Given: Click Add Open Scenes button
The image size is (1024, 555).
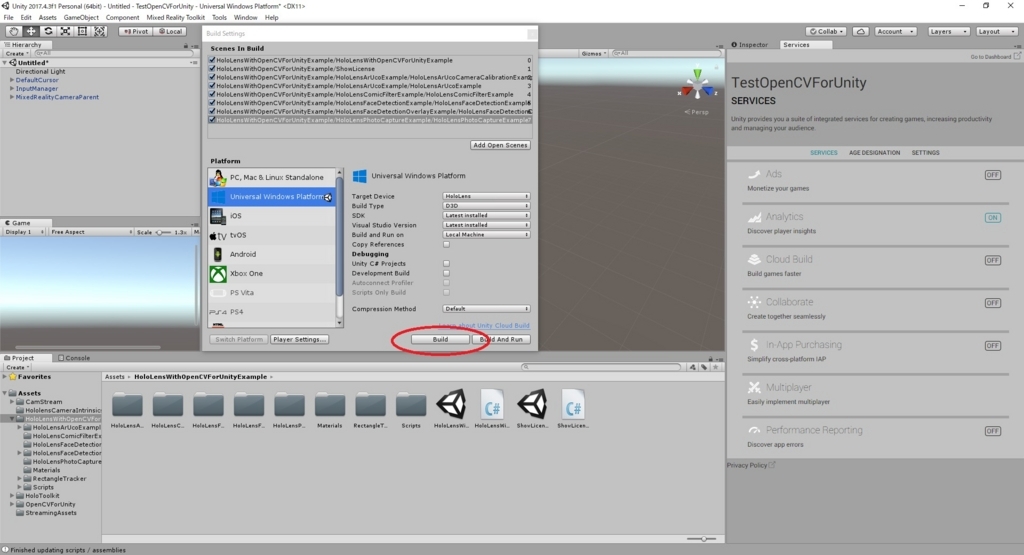Looking at the screenshot, I should (x=500, y=145).
